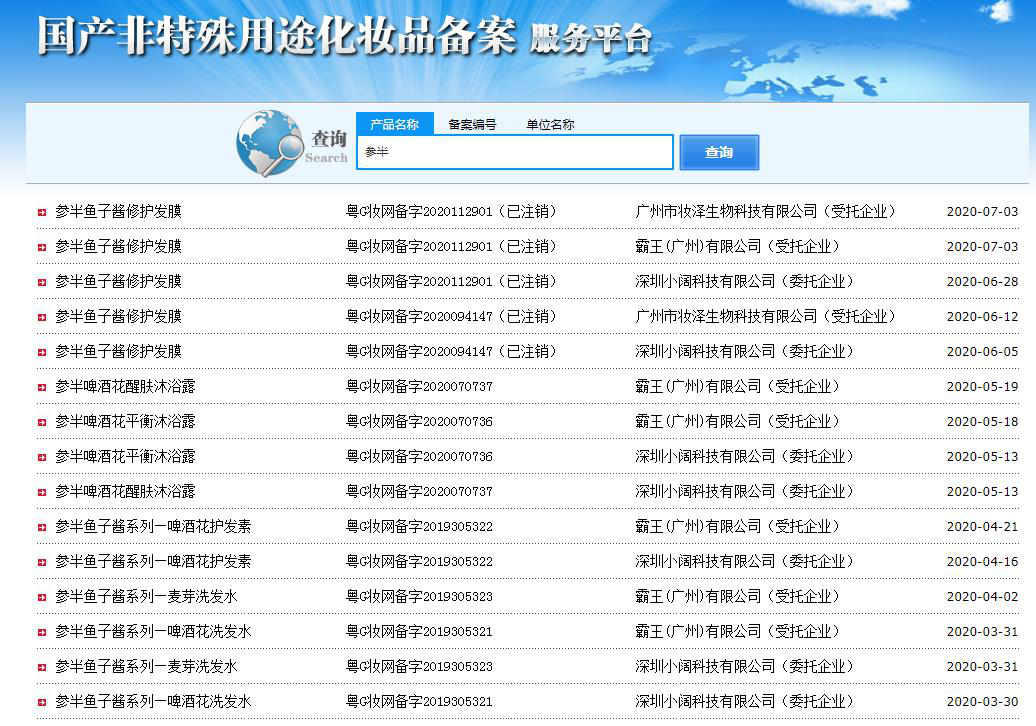Click red bullet icon of 2020-04-21 row
Image resolution: width=1036 pixels, height=726 pixels.
click(42, 527)
